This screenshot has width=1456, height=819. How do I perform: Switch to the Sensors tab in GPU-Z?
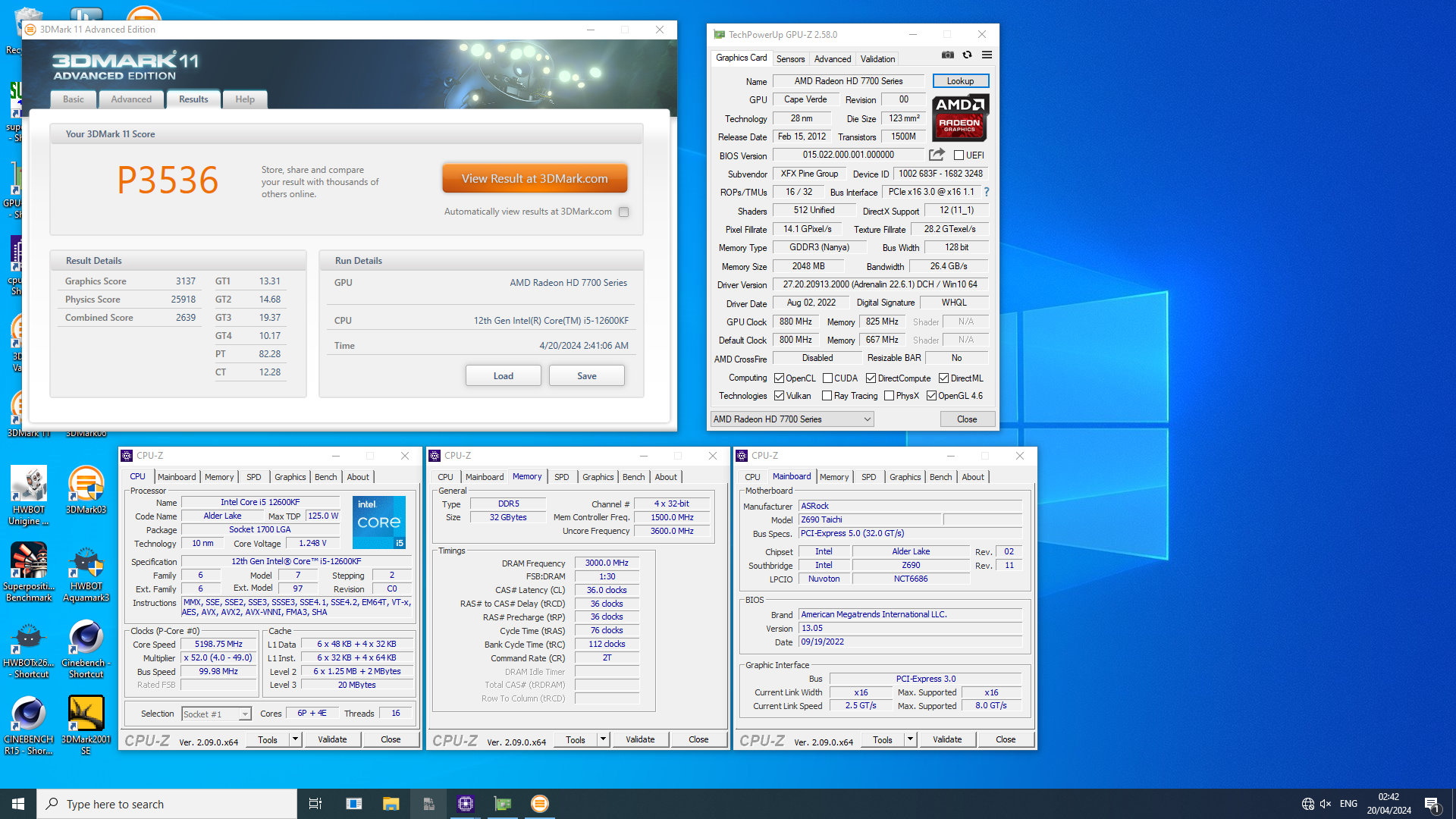[790, 59]
